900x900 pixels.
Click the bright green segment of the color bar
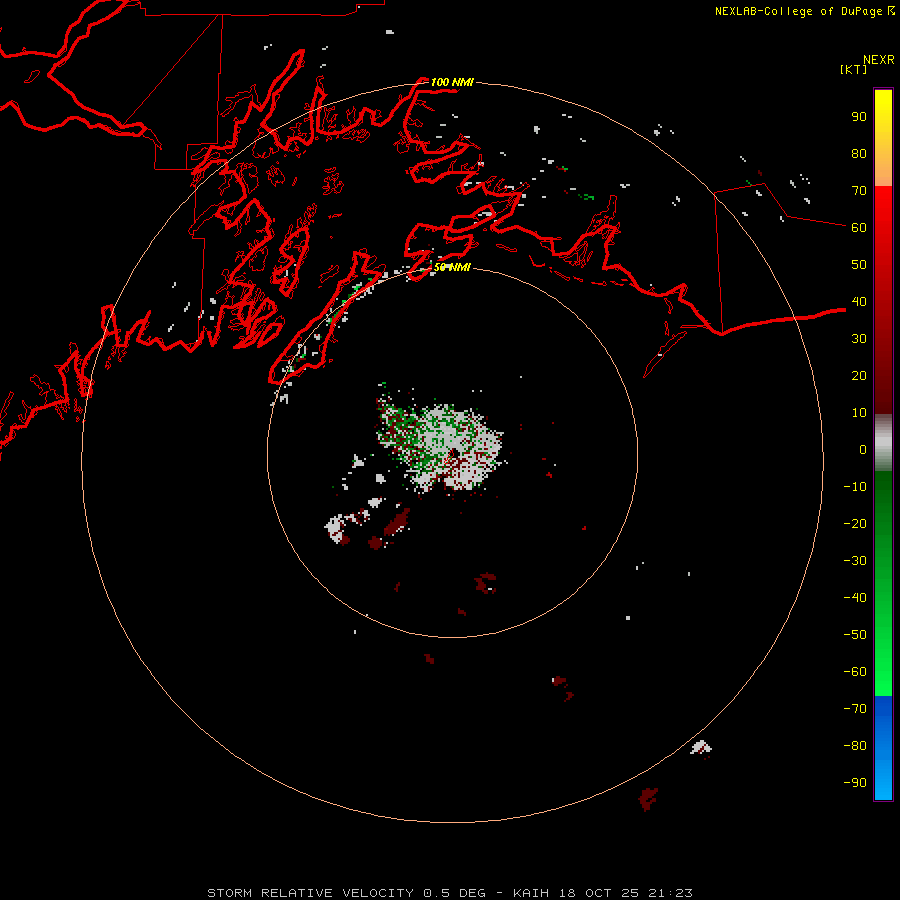point(883,583)
